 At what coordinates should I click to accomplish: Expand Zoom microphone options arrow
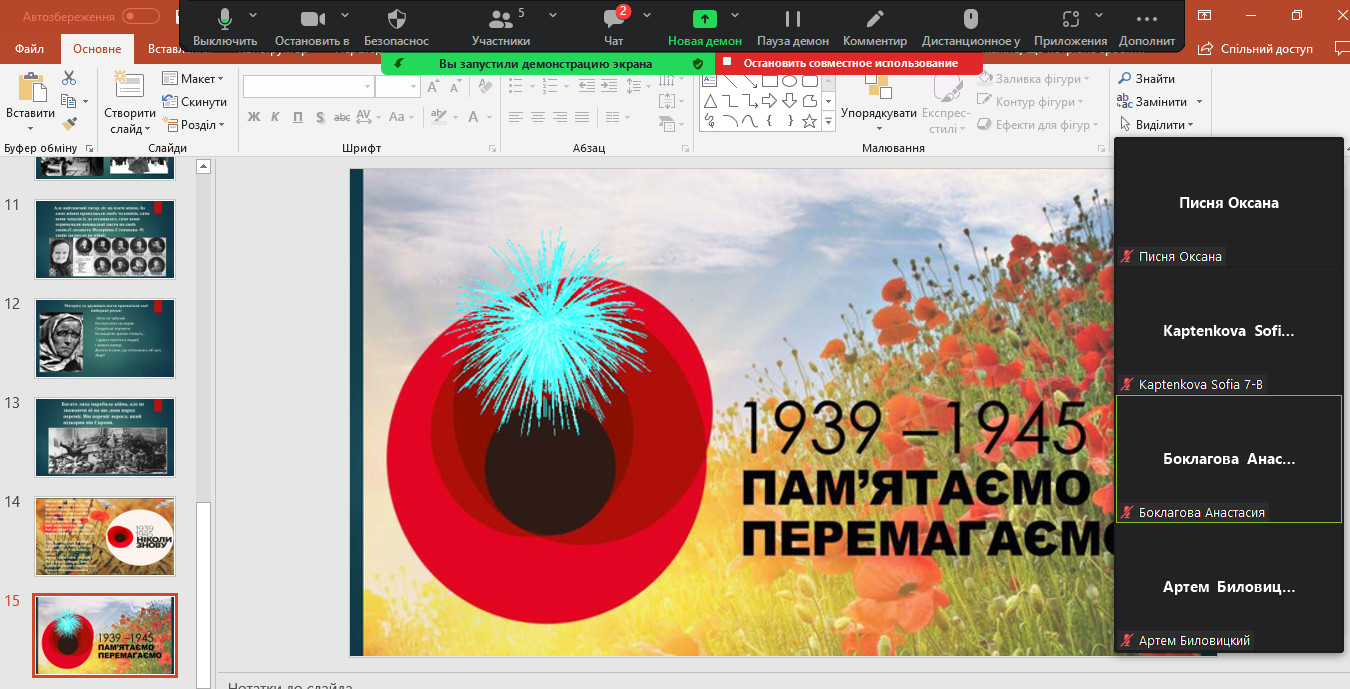(252, 16)
